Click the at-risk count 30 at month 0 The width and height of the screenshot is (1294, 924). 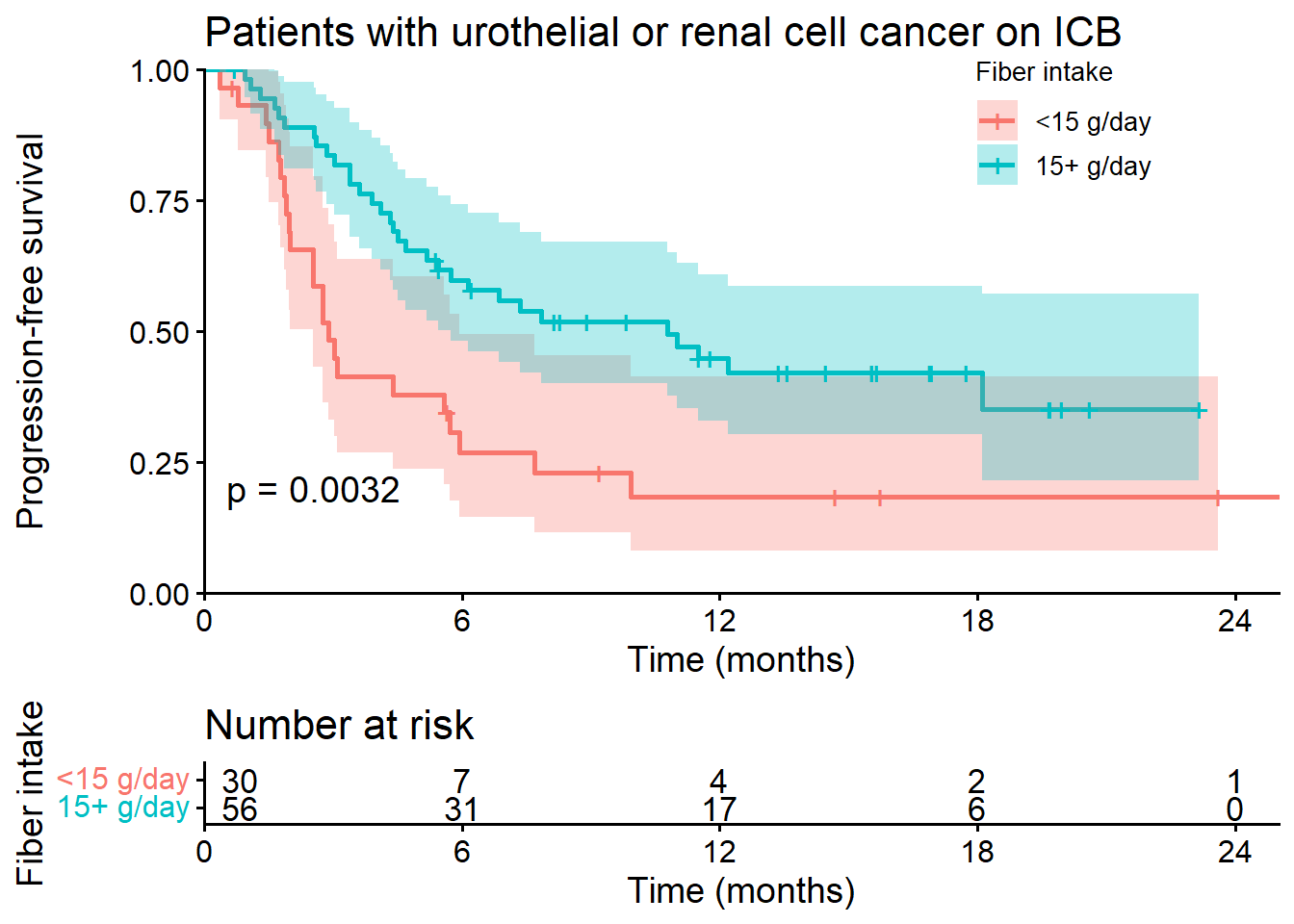[240, 781]
